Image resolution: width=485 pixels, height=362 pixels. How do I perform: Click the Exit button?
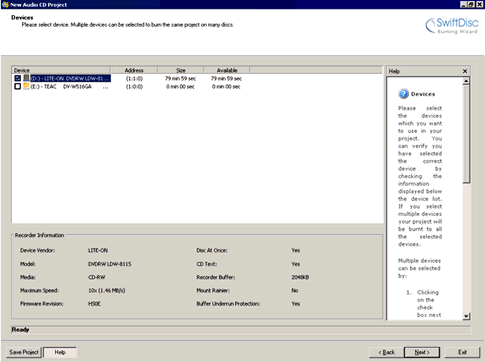tap(462, 352)
